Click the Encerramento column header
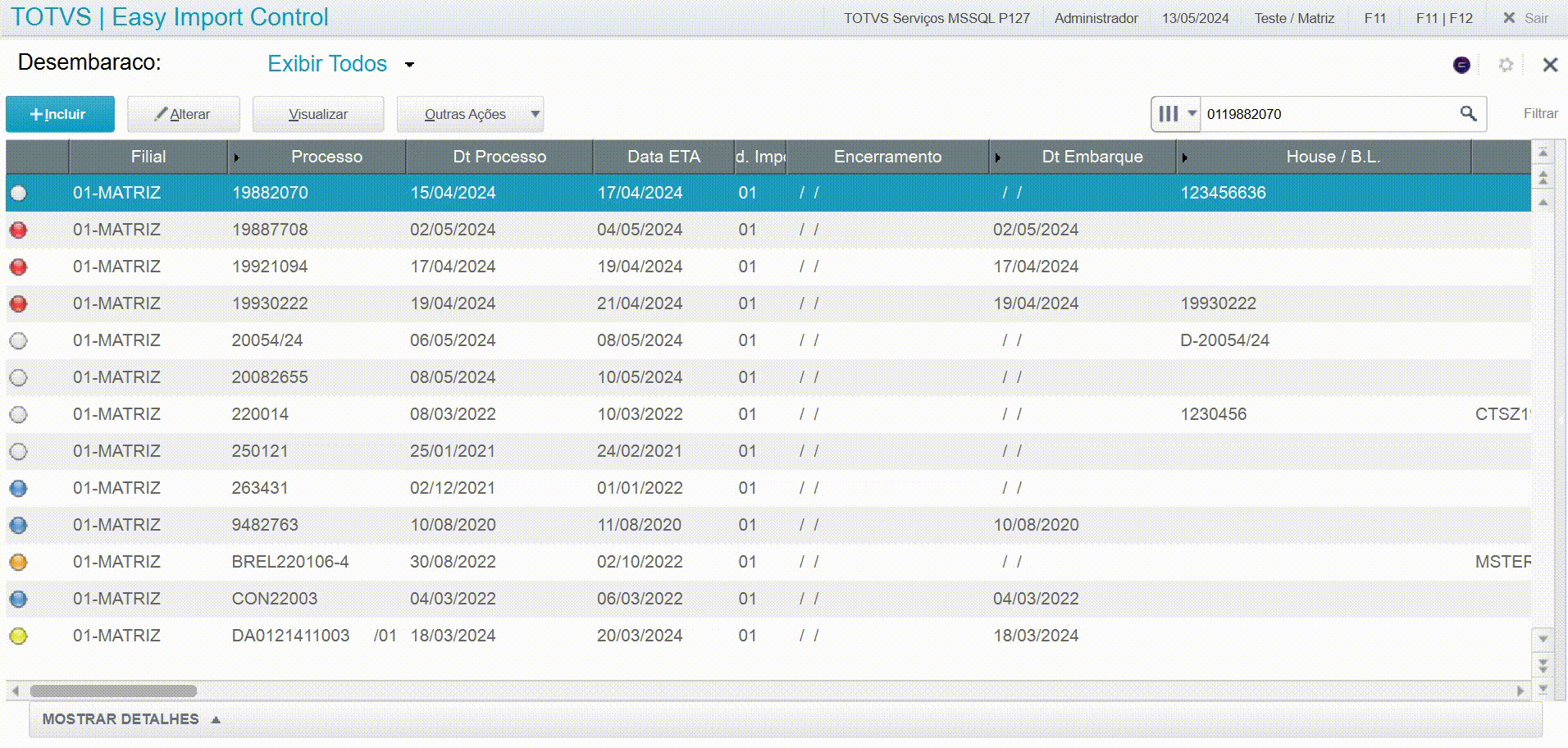 [887, 157]
